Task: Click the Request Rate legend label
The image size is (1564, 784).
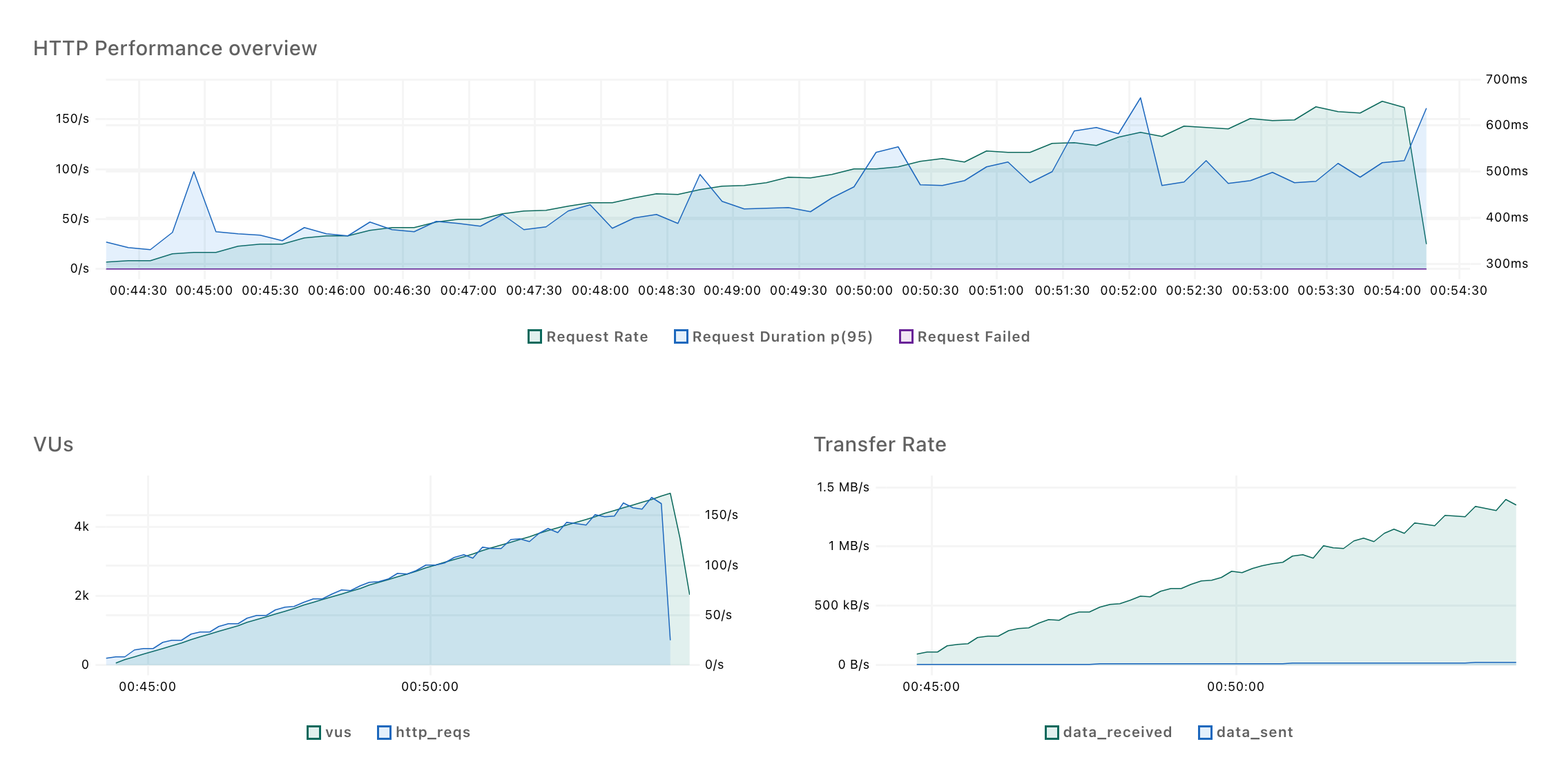Action: click(597, 337)
